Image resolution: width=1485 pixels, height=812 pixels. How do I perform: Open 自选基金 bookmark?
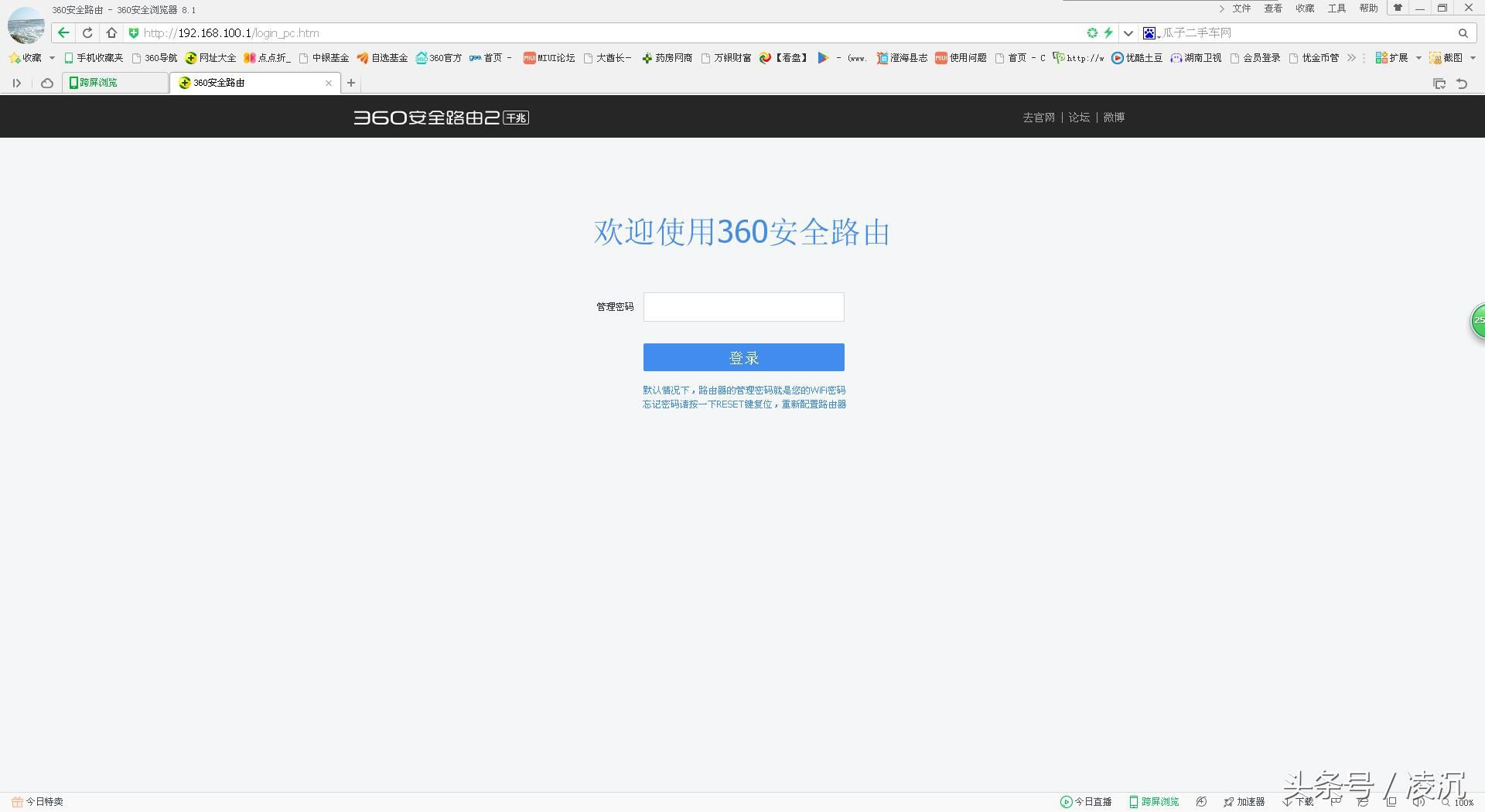[382, 57]
